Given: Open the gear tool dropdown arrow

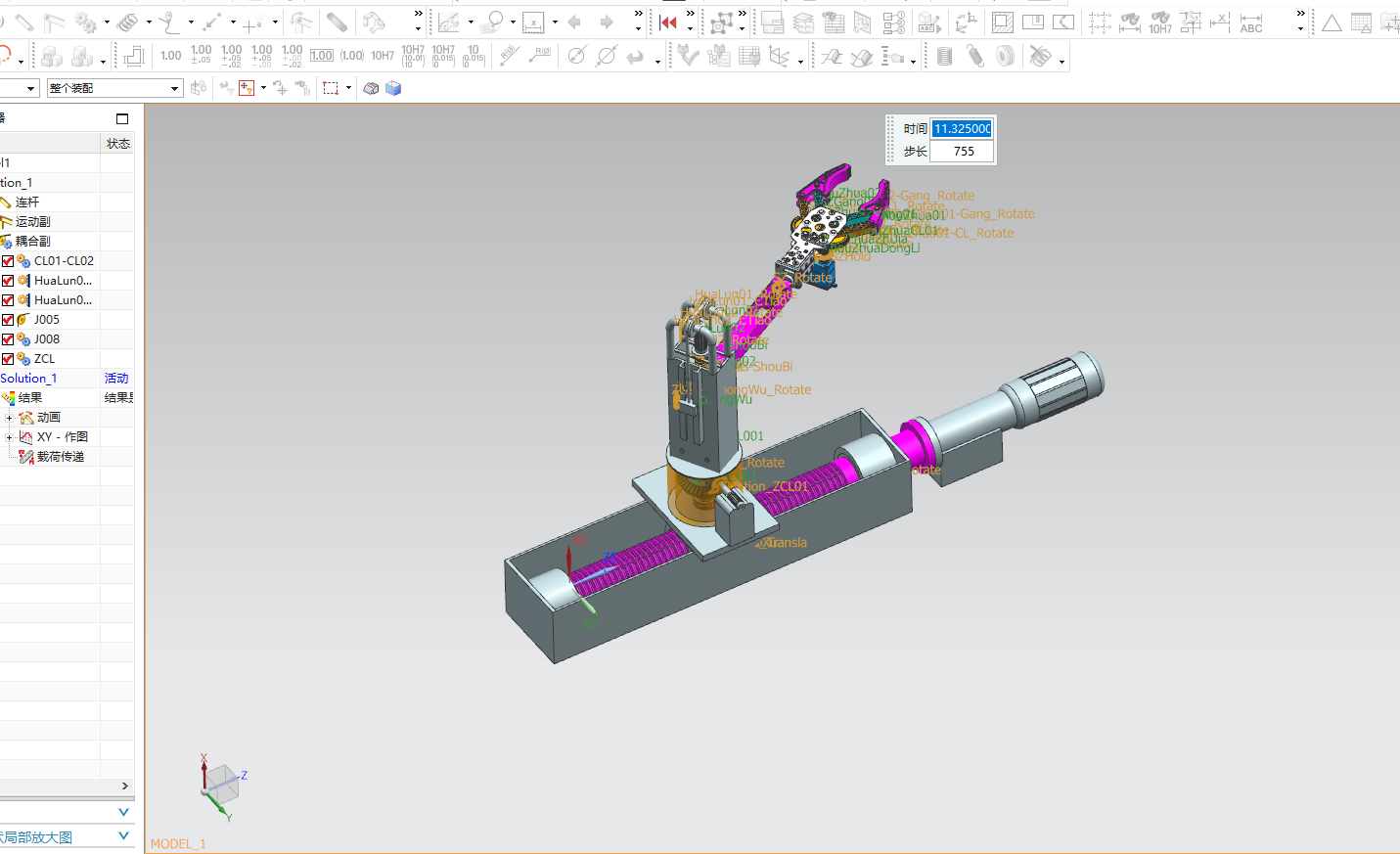Looking at the screenshot, I should (x=107, y=22).
